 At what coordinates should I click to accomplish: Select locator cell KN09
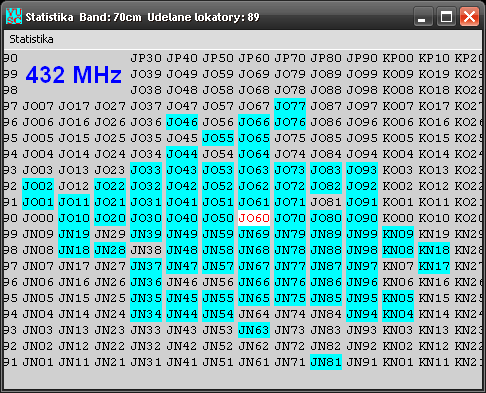point(398,234)
